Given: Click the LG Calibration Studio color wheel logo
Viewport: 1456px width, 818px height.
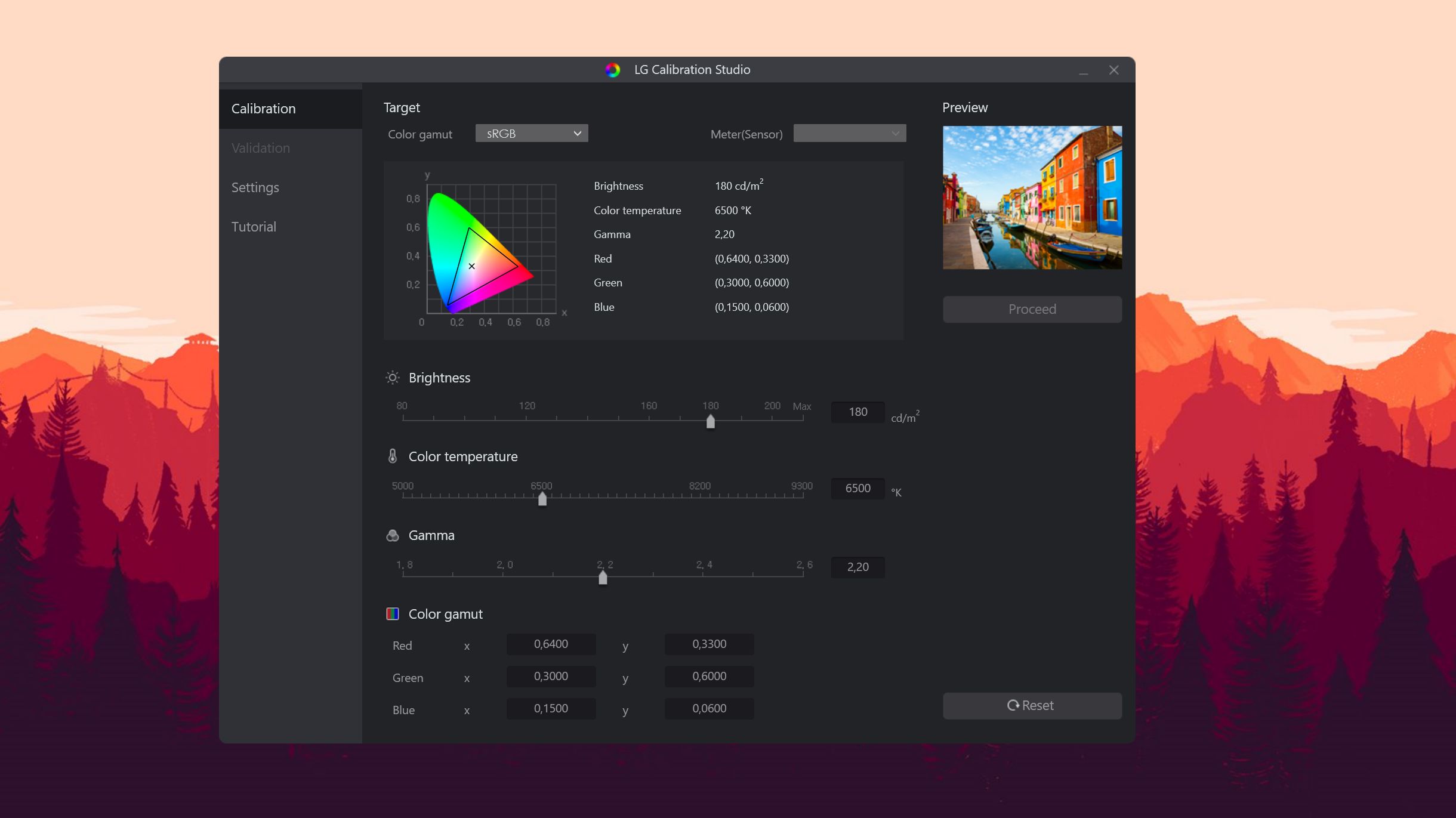Looking at the screenshot, I should (x=612, y=70).
